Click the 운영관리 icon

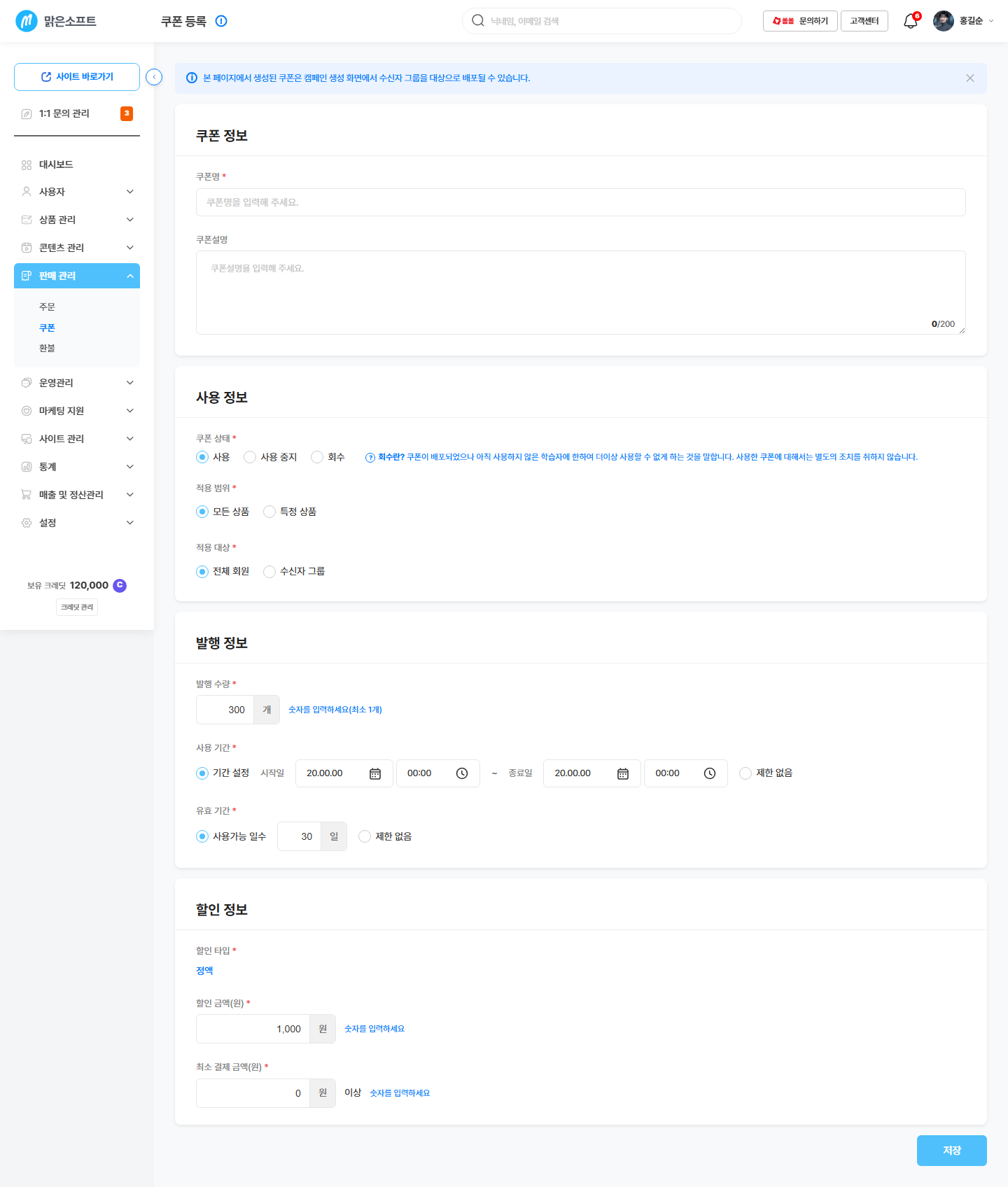click(x=27, y=383)
